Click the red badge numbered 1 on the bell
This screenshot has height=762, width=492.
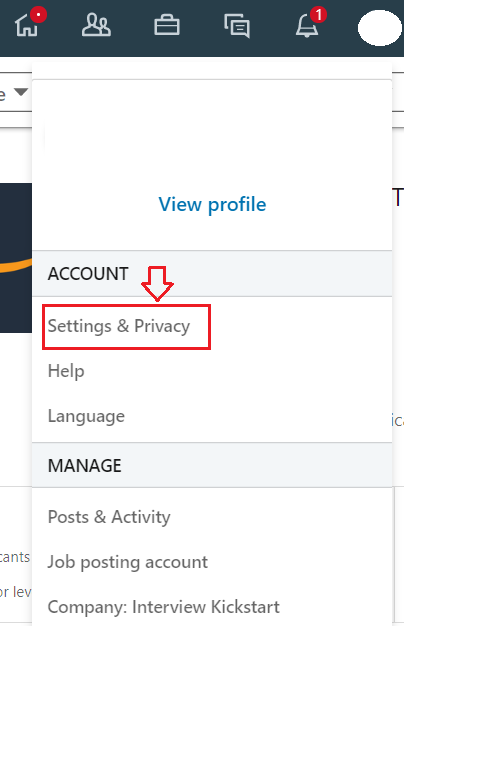318,15
